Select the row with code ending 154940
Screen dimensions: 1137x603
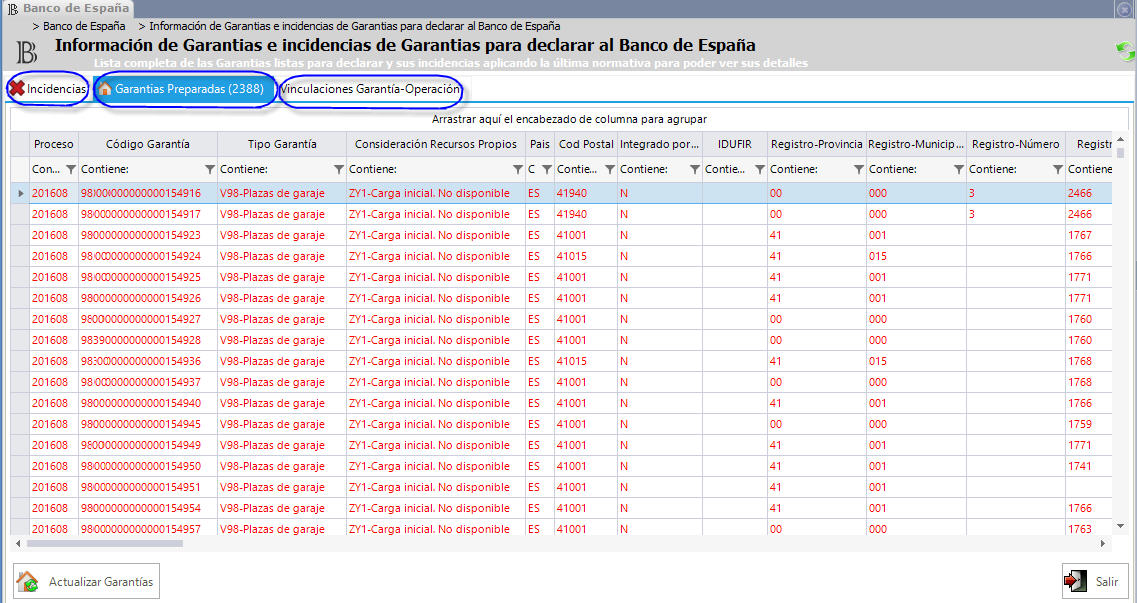(x=561, y=404)
